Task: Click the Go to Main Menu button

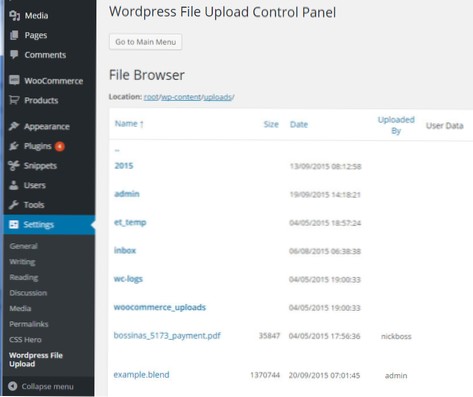Action: tap(145, 42)
